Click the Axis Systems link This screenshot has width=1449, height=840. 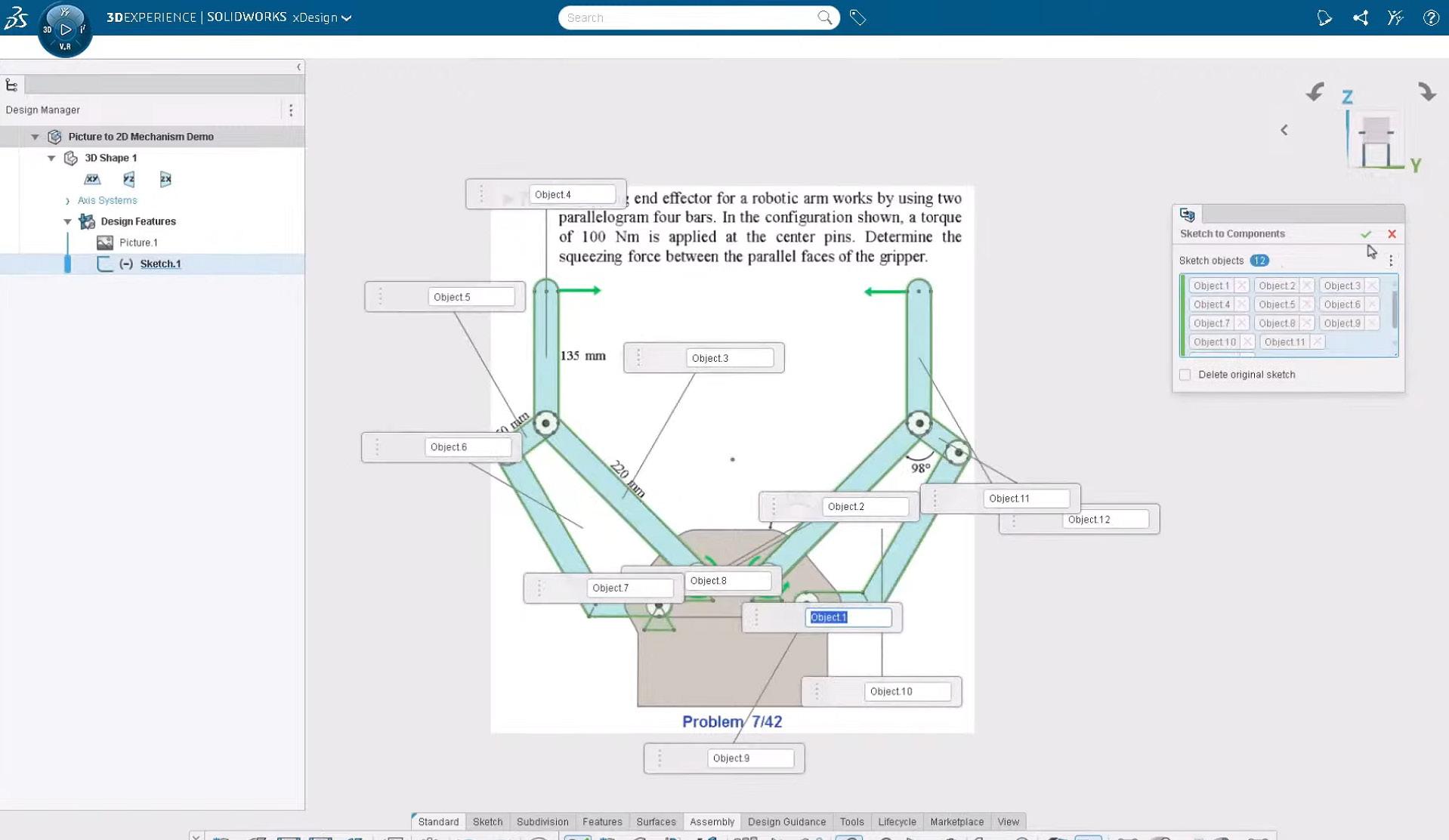click(x=107, y=200)
